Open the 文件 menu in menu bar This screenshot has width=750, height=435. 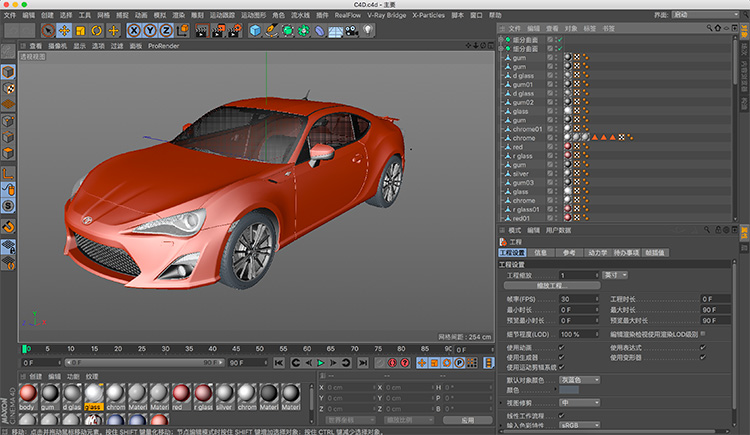click(10, 15)
